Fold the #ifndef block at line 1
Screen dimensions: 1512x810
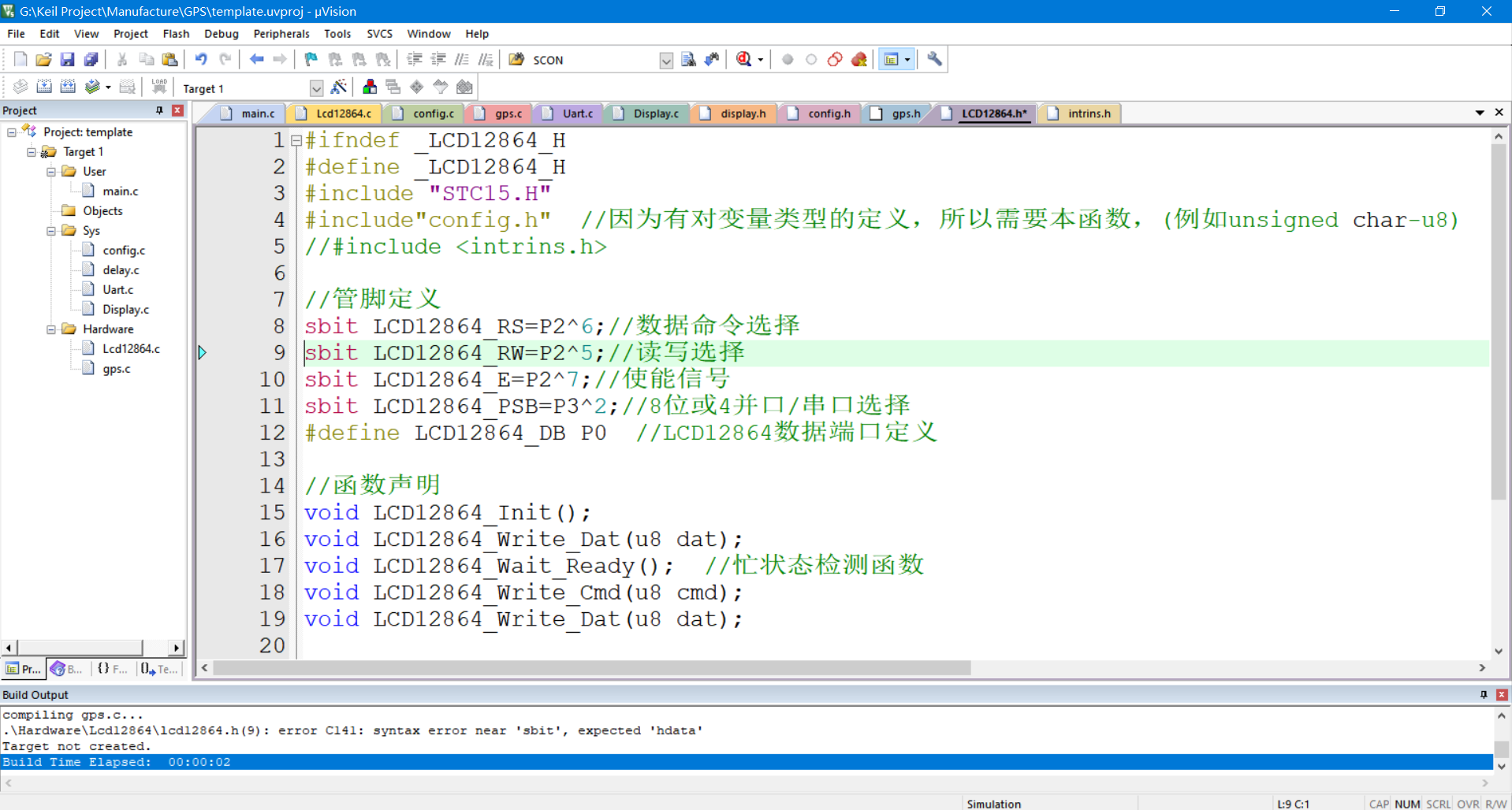coord(296,141)
